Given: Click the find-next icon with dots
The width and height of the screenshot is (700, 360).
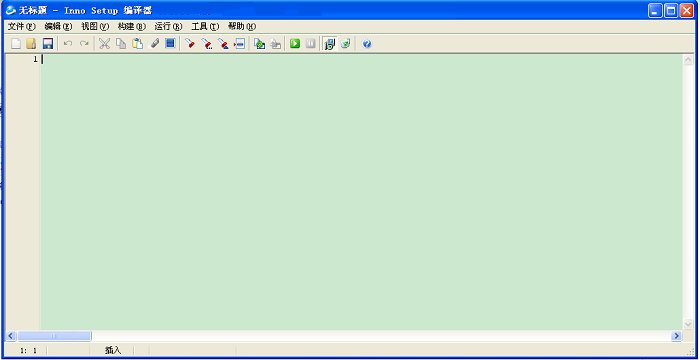Looking at the screenshot, I should point(207,44).
